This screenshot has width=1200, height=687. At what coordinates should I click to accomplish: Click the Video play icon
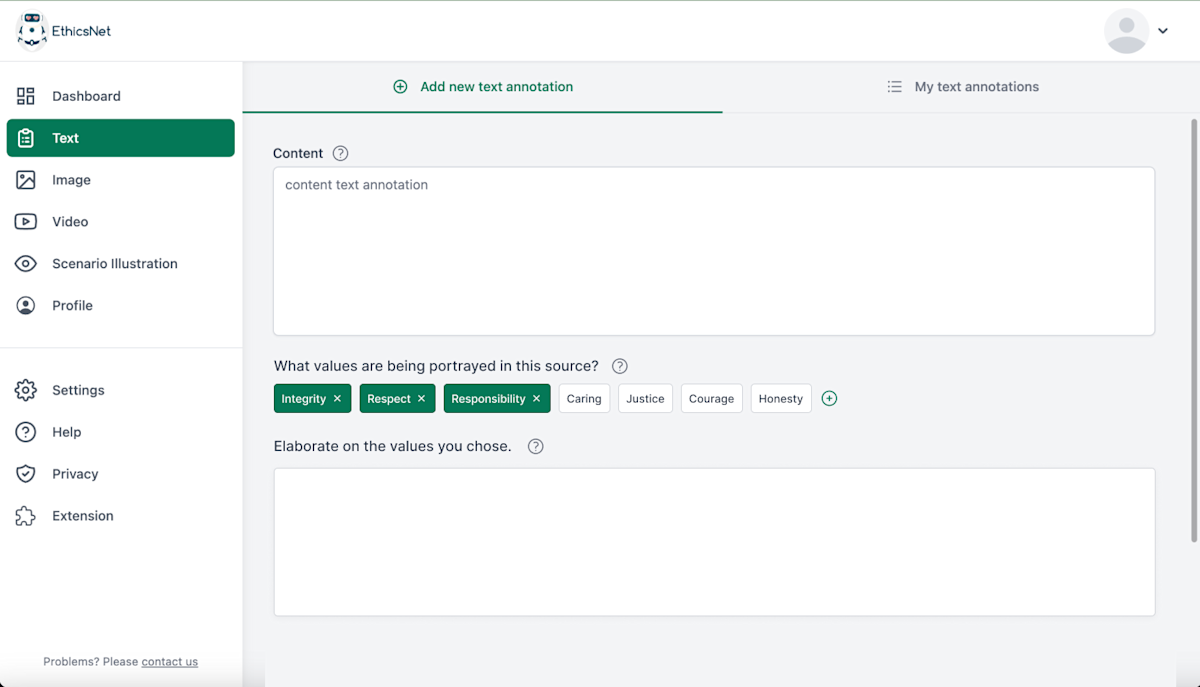point(26,222)
